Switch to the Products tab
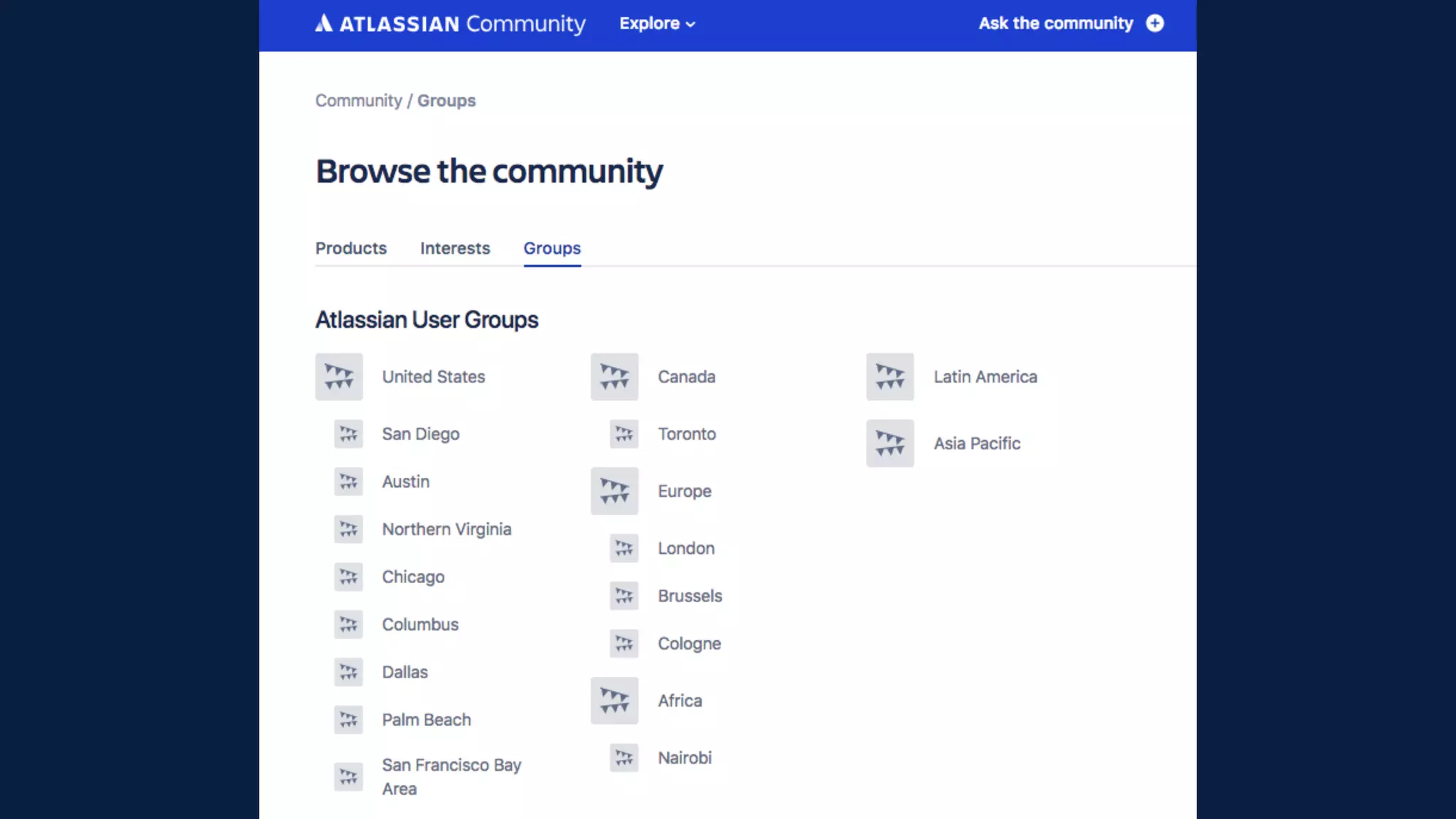 351,248
